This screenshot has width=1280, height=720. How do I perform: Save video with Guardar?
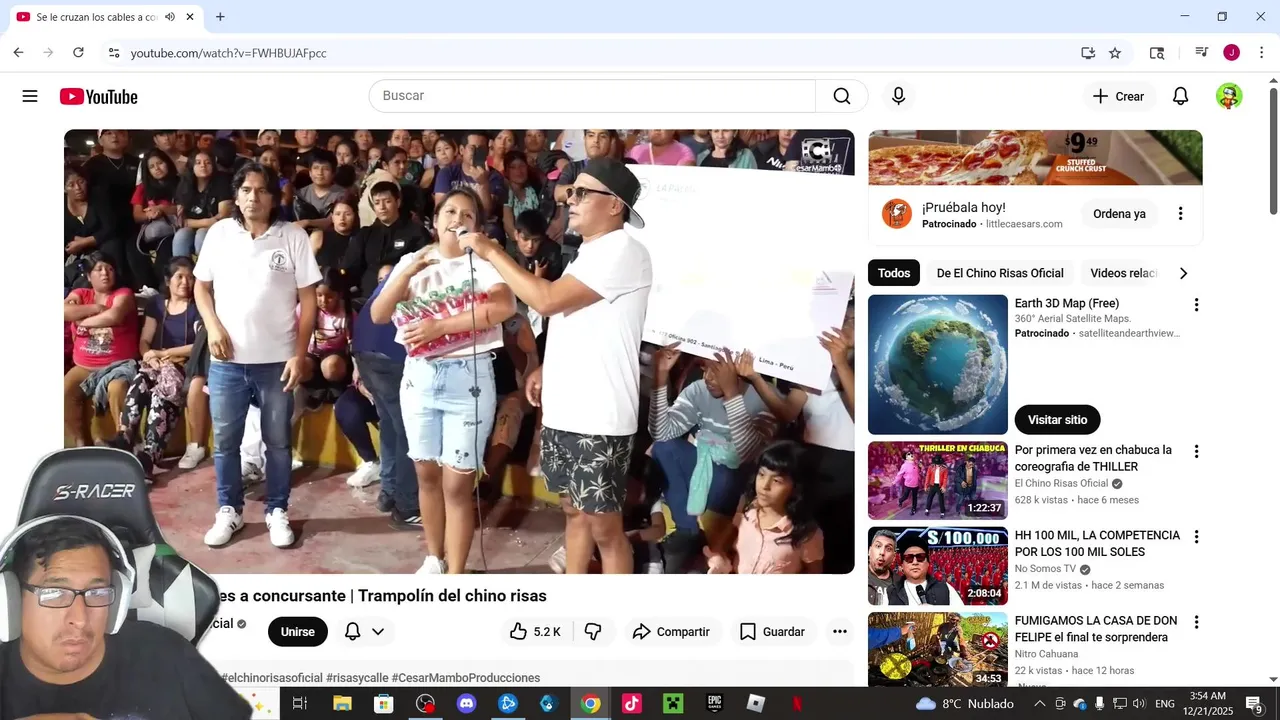click(x=772, y=632)
